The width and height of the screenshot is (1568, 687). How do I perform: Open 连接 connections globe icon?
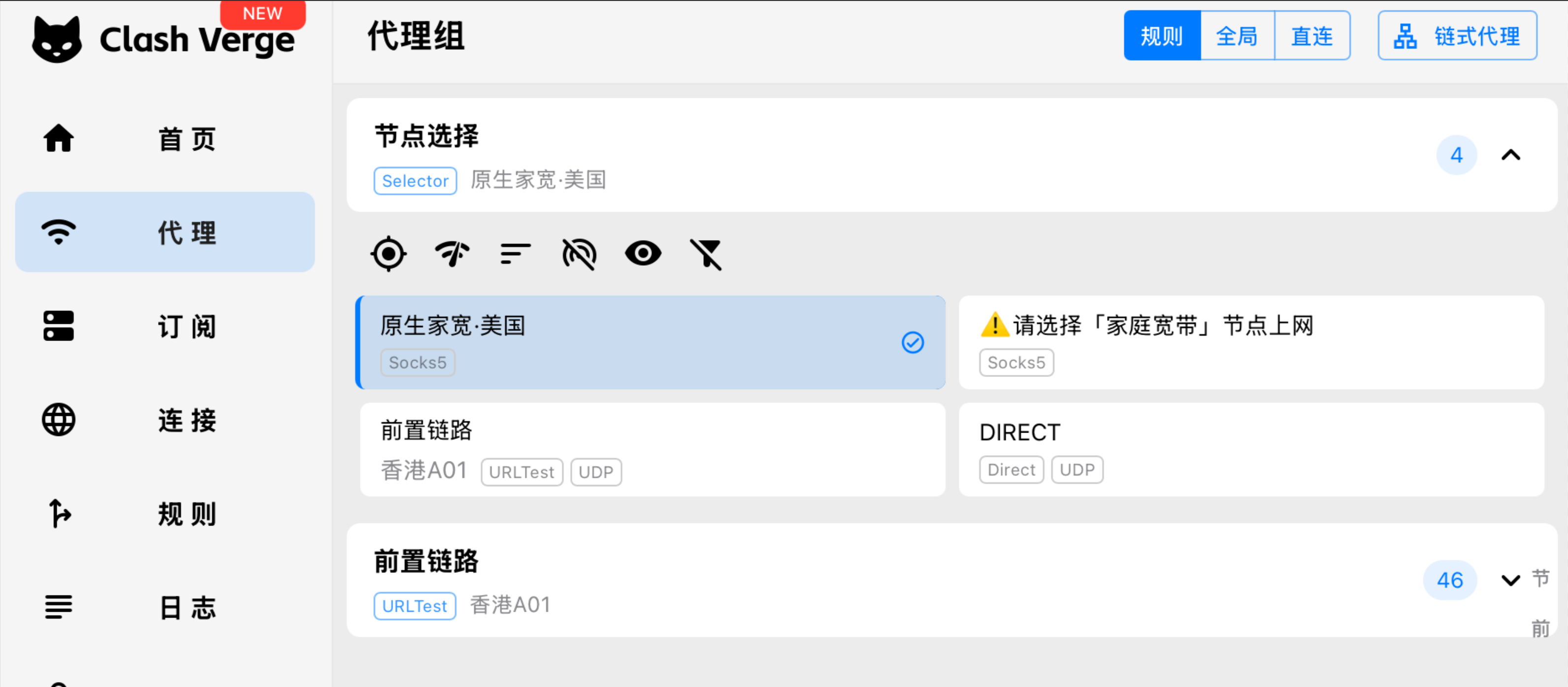click(59, 419)
